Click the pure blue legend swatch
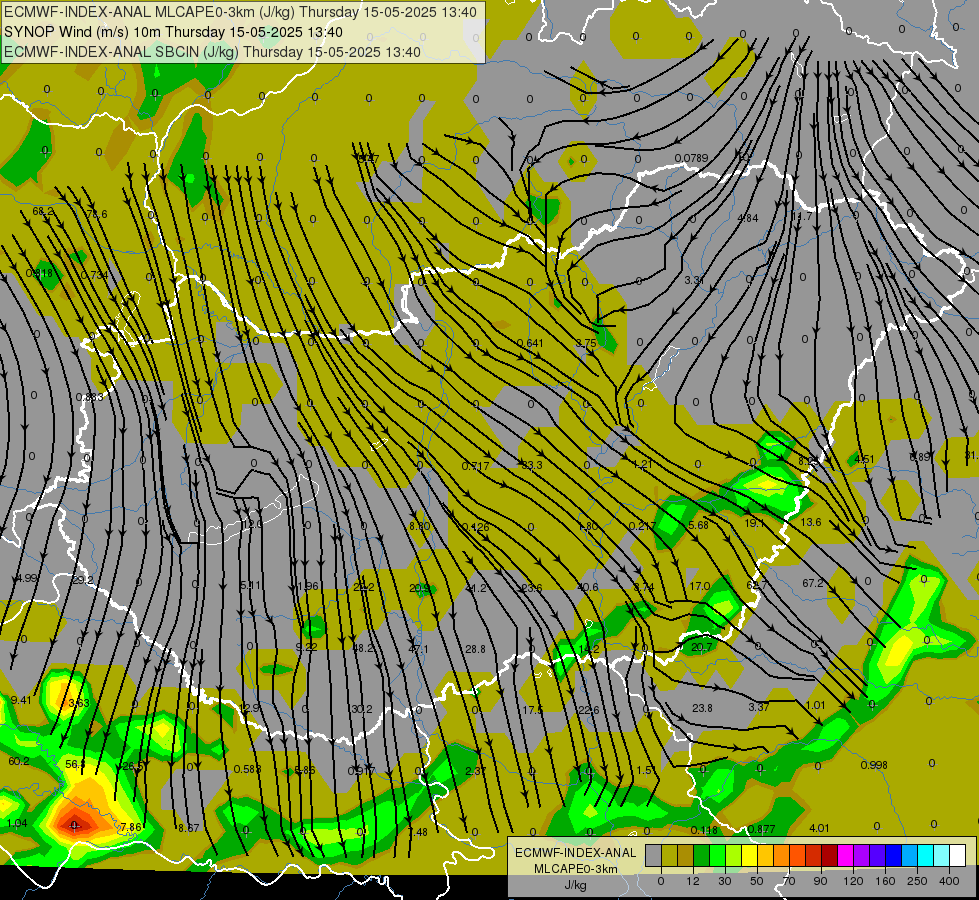This screenshot has height=900, width=979. click(894, 856)
